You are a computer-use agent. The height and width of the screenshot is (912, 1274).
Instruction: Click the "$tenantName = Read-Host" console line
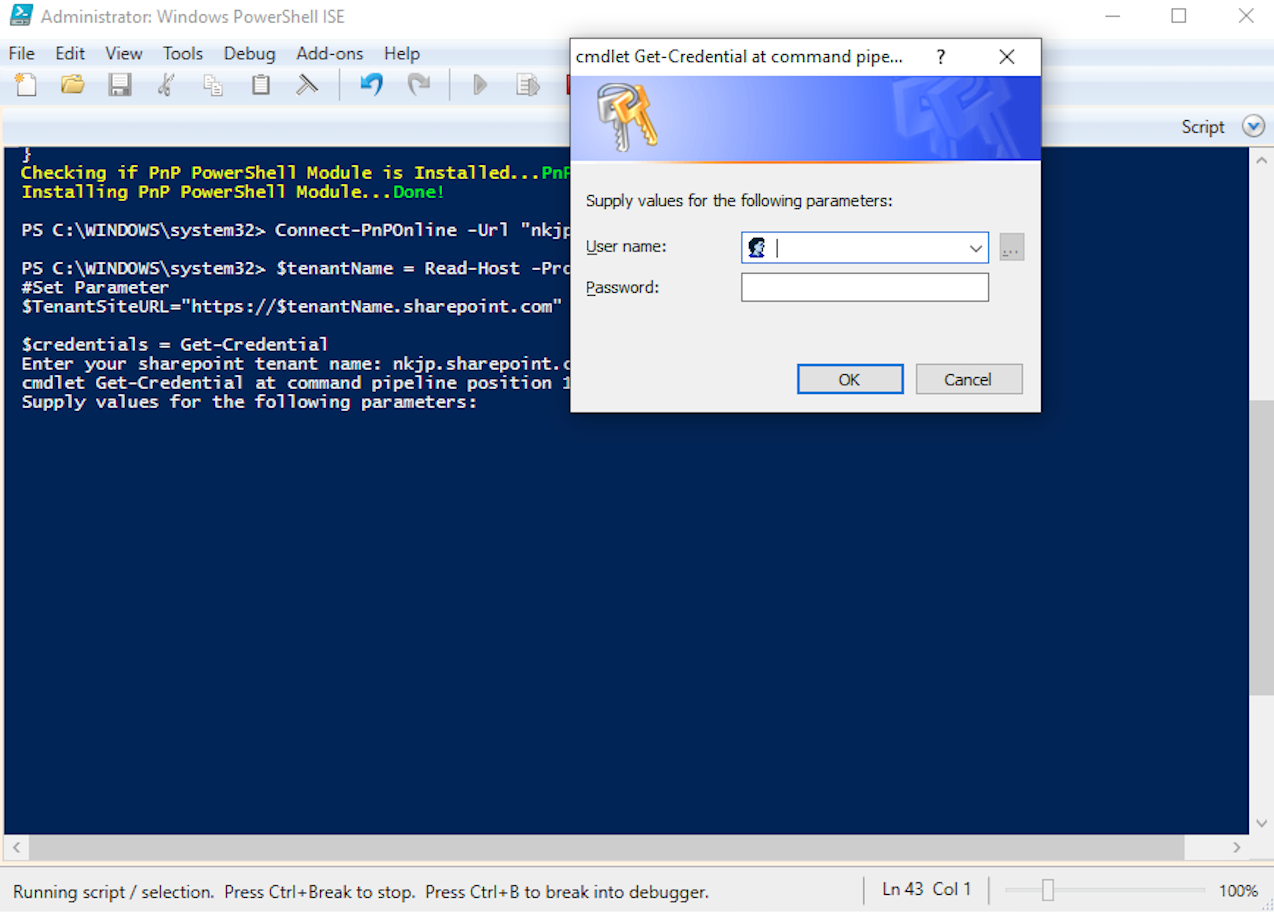click(295, 269)
